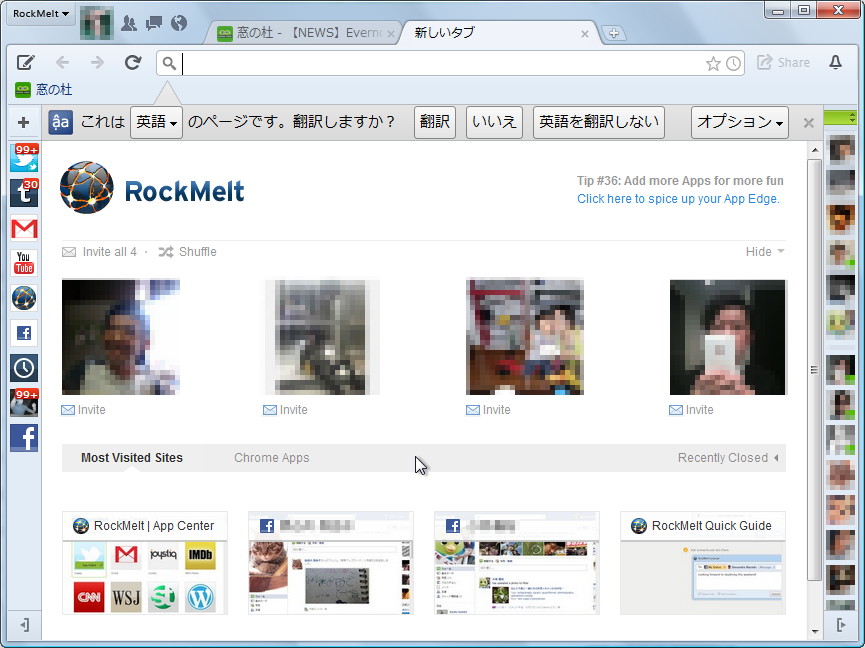
Task: Open the friends icon in the title bar
Action: [x=129, y=23]
